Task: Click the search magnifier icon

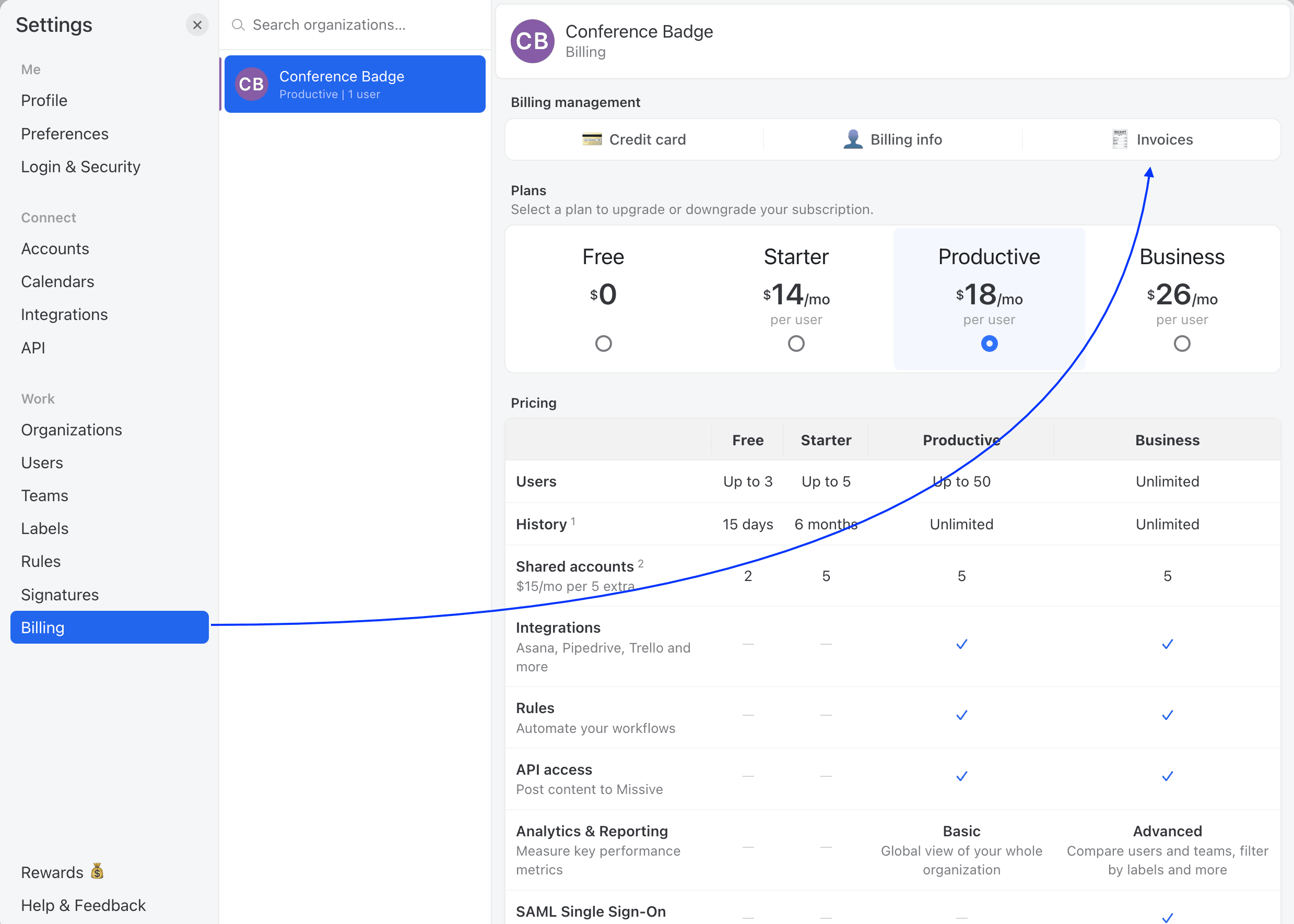Action: click(x=238, y=25)
